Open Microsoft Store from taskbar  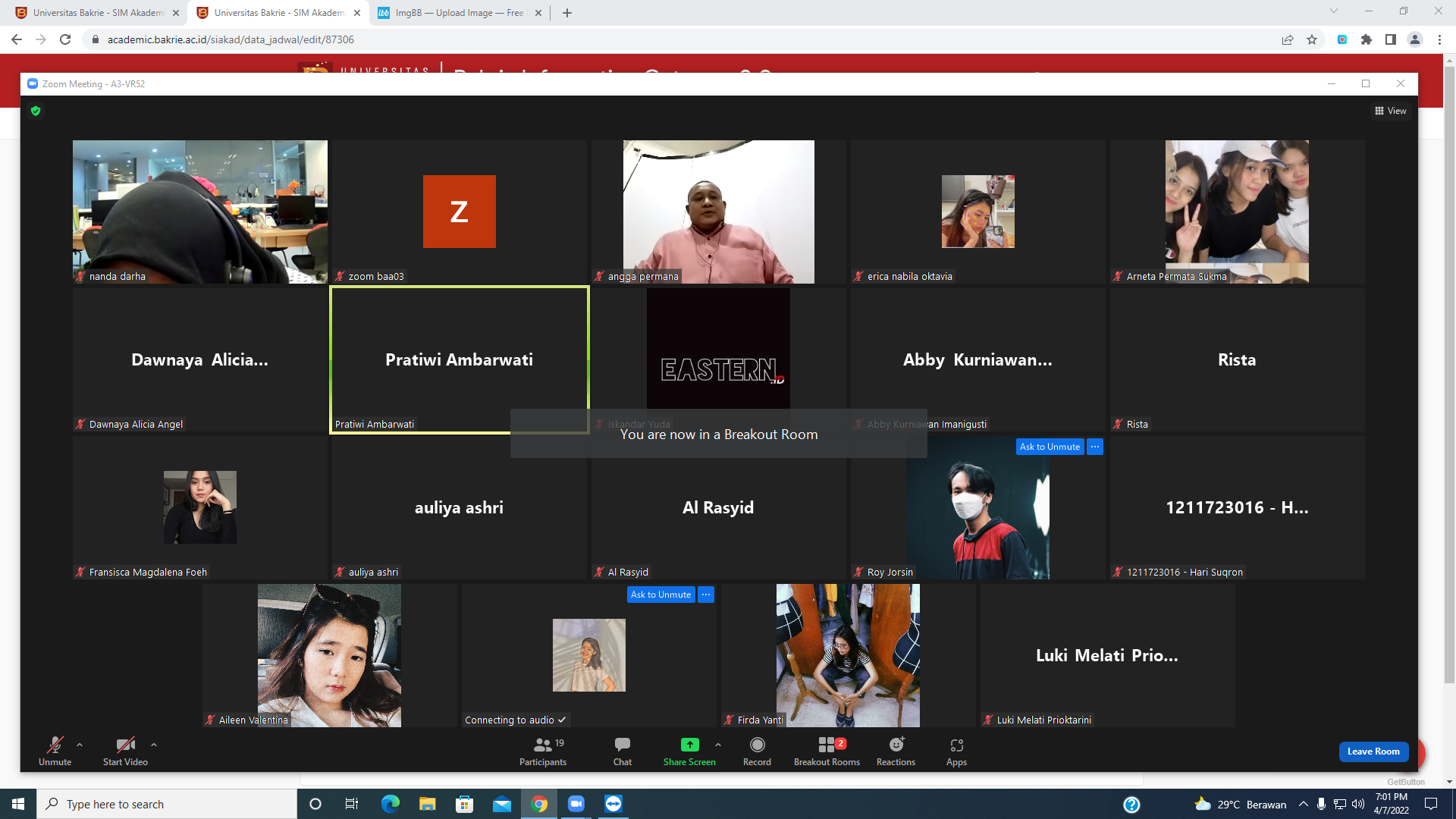(464, 804)
